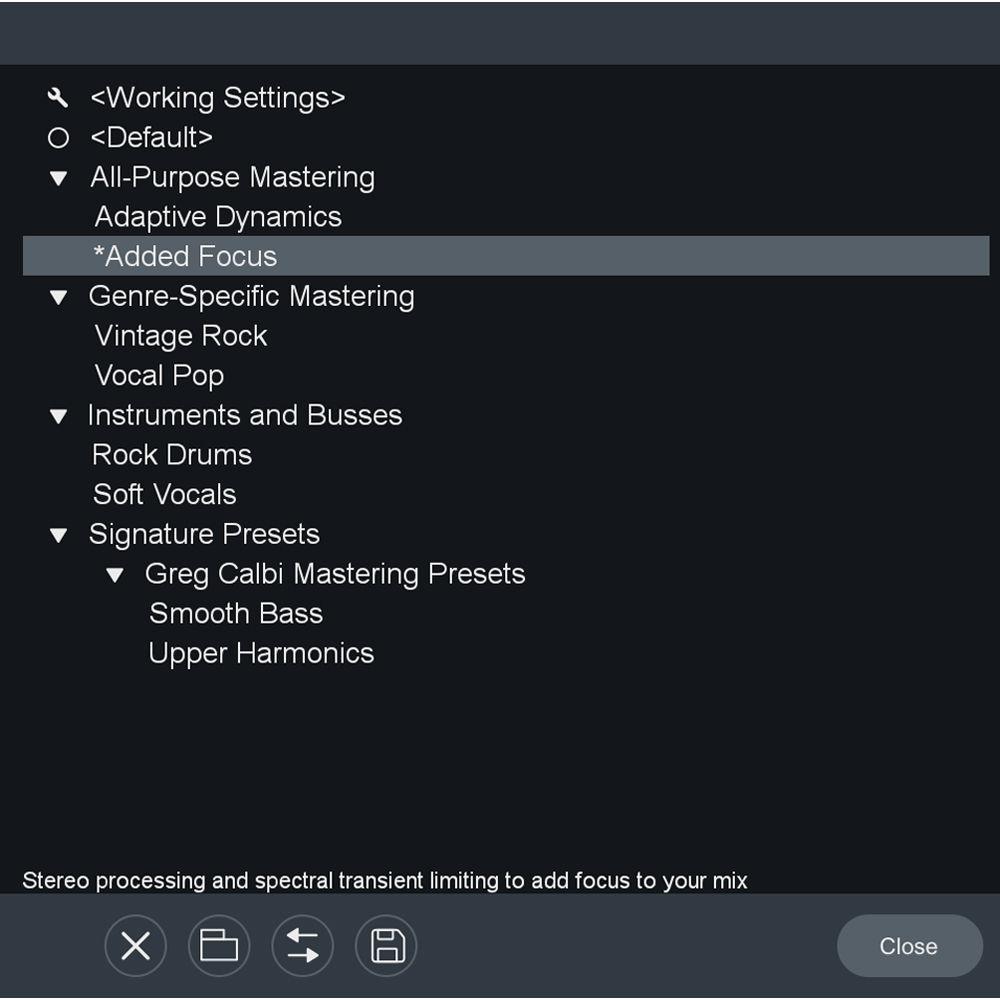Delete the selected preset using the X icon
Viewport: 1000px width, 1000px height.
pos(135,945)
